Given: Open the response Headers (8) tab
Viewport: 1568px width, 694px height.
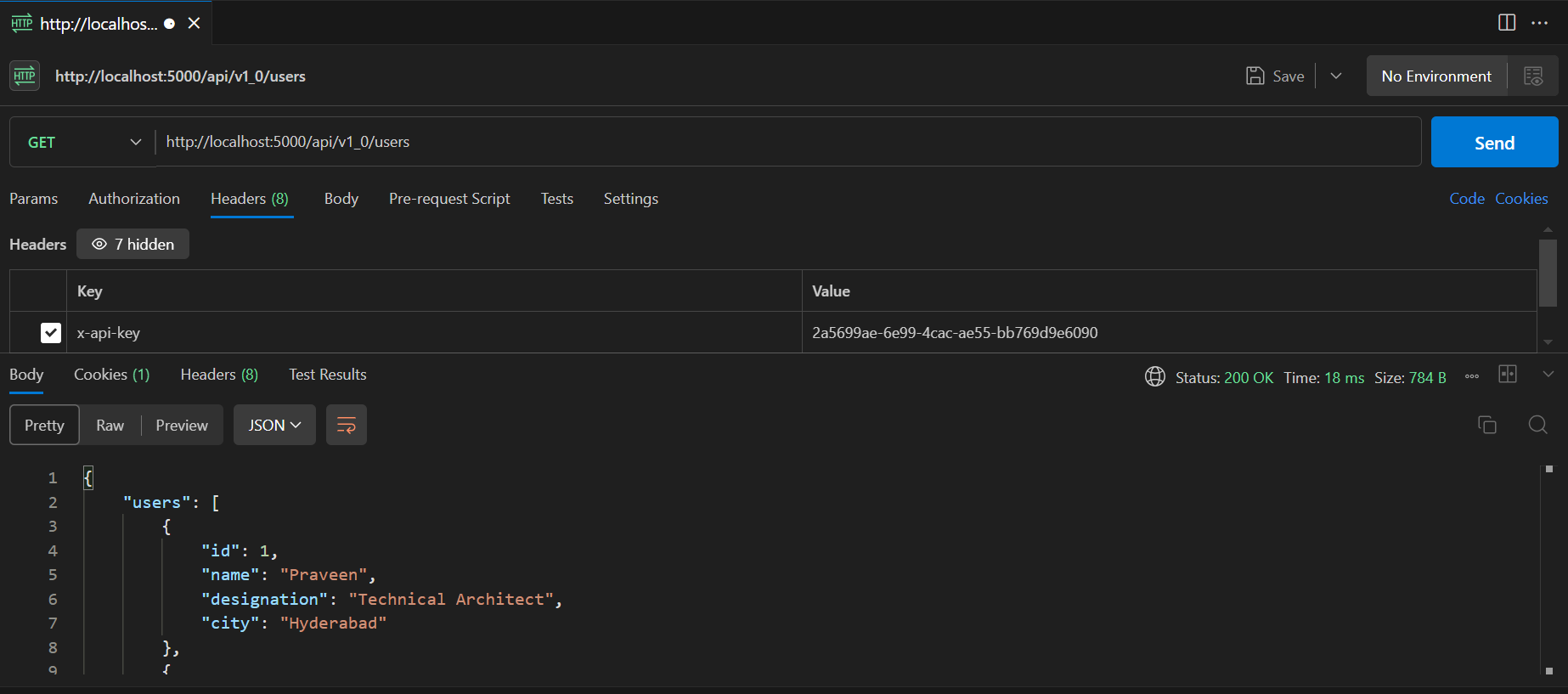Looking at the screenshot, I should click(219, 375).
